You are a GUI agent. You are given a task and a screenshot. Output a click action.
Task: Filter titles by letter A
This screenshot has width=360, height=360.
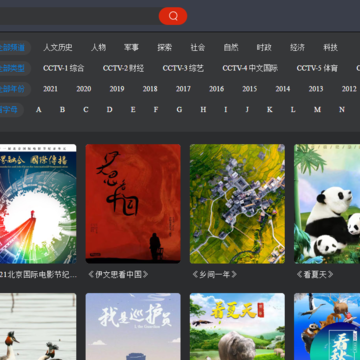(x=39, y=110)
